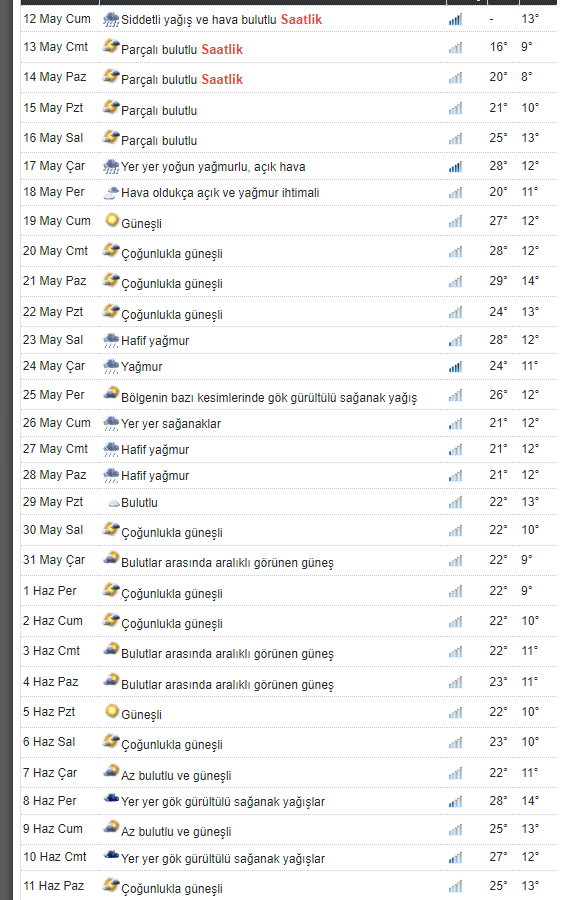Click high temperature 26° on 25 May
The image size is (564, 900).
(x=498, y=395)
